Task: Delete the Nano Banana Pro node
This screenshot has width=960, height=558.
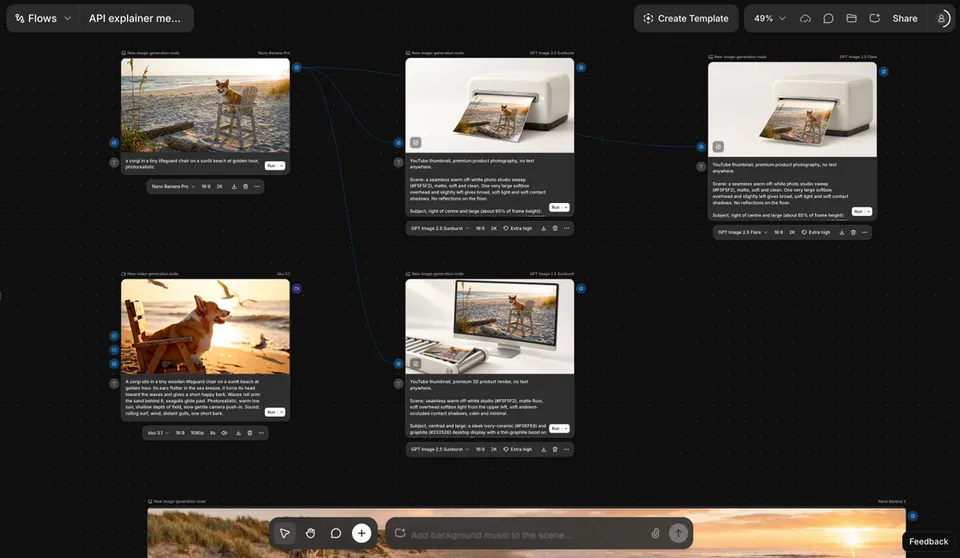Action: (x=246, y=186)
